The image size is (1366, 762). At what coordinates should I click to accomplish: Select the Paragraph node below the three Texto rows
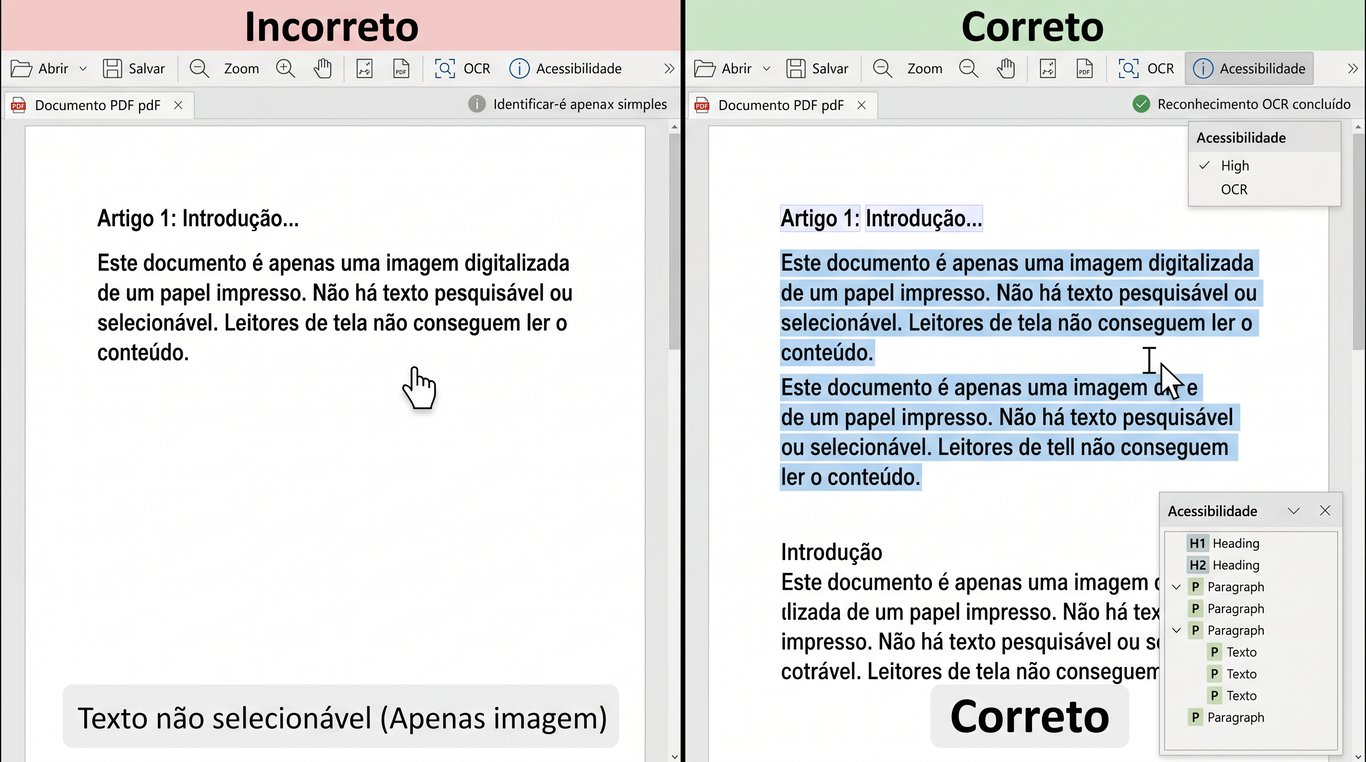point(1227,718)
